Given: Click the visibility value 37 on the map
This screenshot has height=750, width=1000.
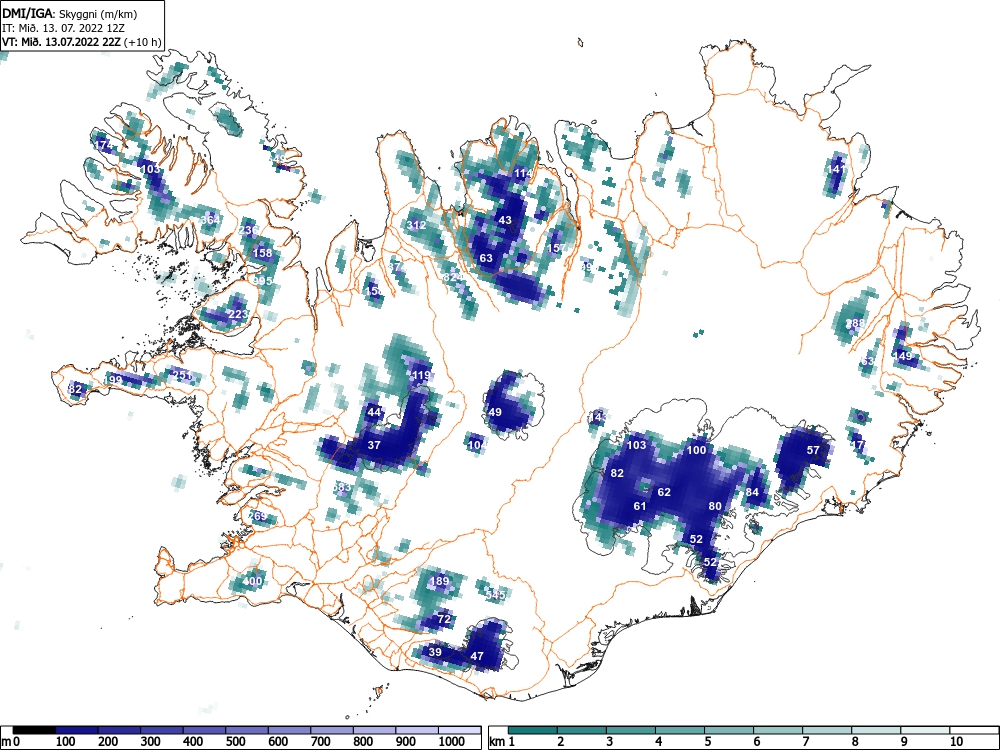Looking at the screenshot, I should pyautogui.click(x=374, y=445).
